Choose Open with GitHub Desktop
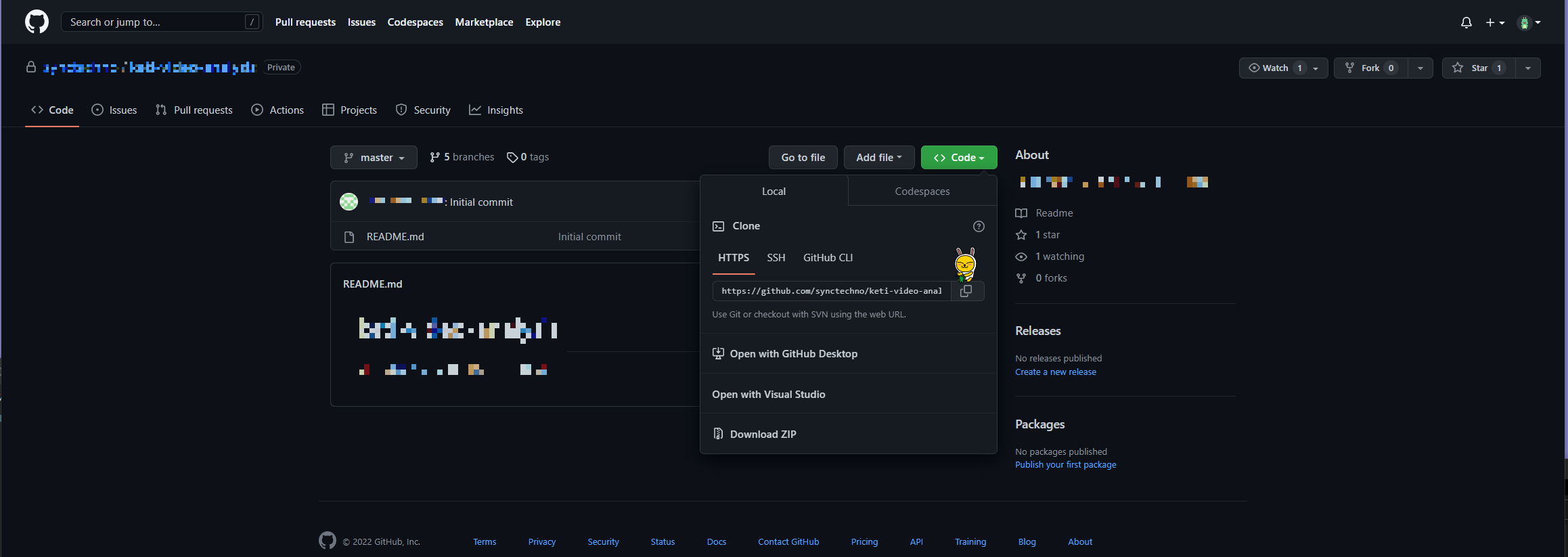The width and height of the screenshot is (1568, 557). 849,353
